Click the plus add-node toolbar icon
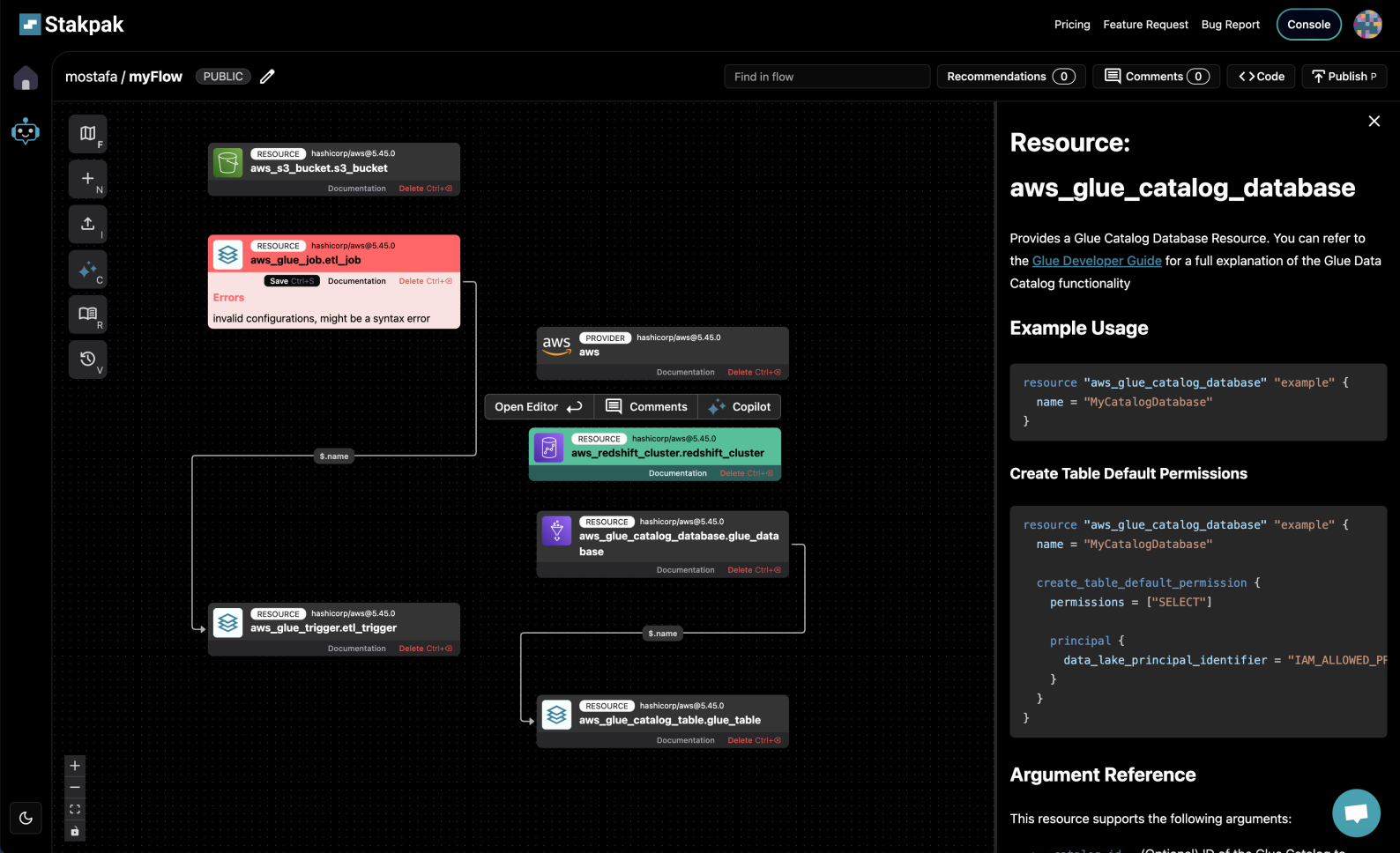Image resolution: width=1400 pixels, height=853 pixels. pyautogui.click(x=87, y=179)
